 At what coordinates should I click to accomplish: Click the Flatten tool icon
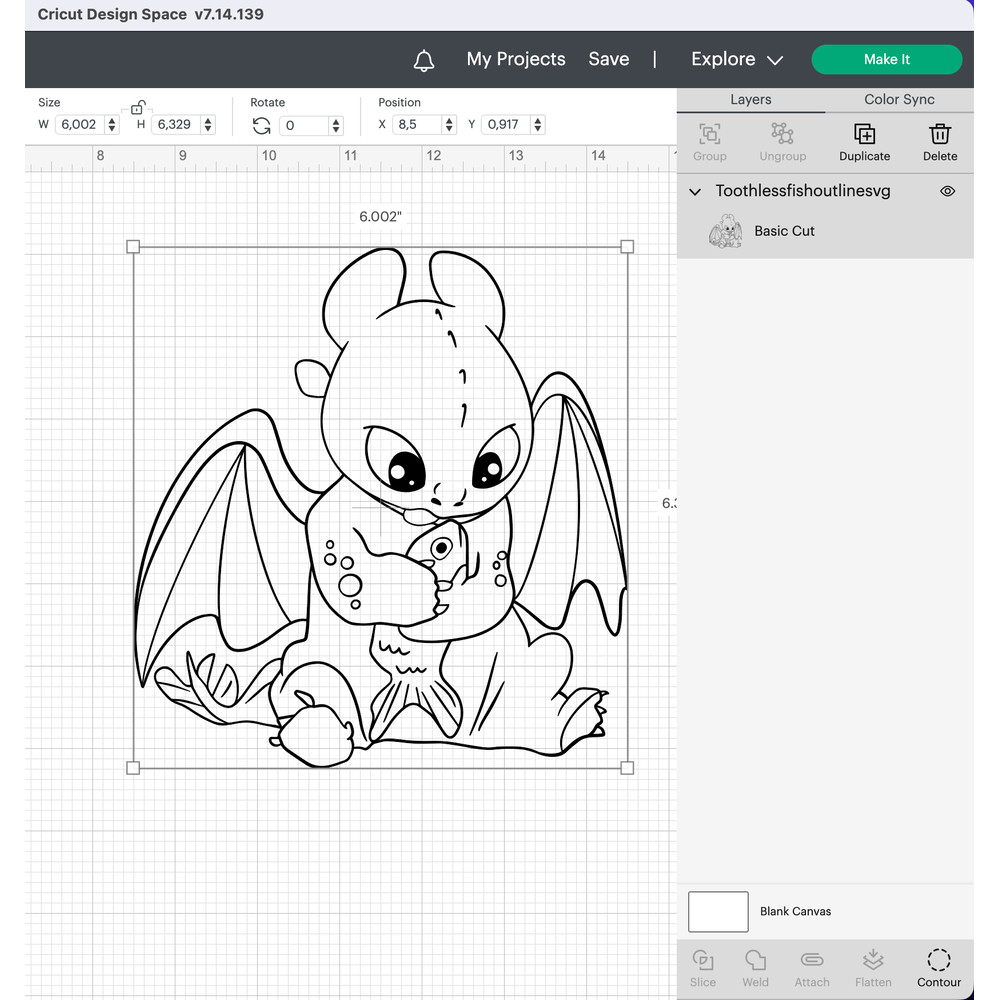pos(873,961)
